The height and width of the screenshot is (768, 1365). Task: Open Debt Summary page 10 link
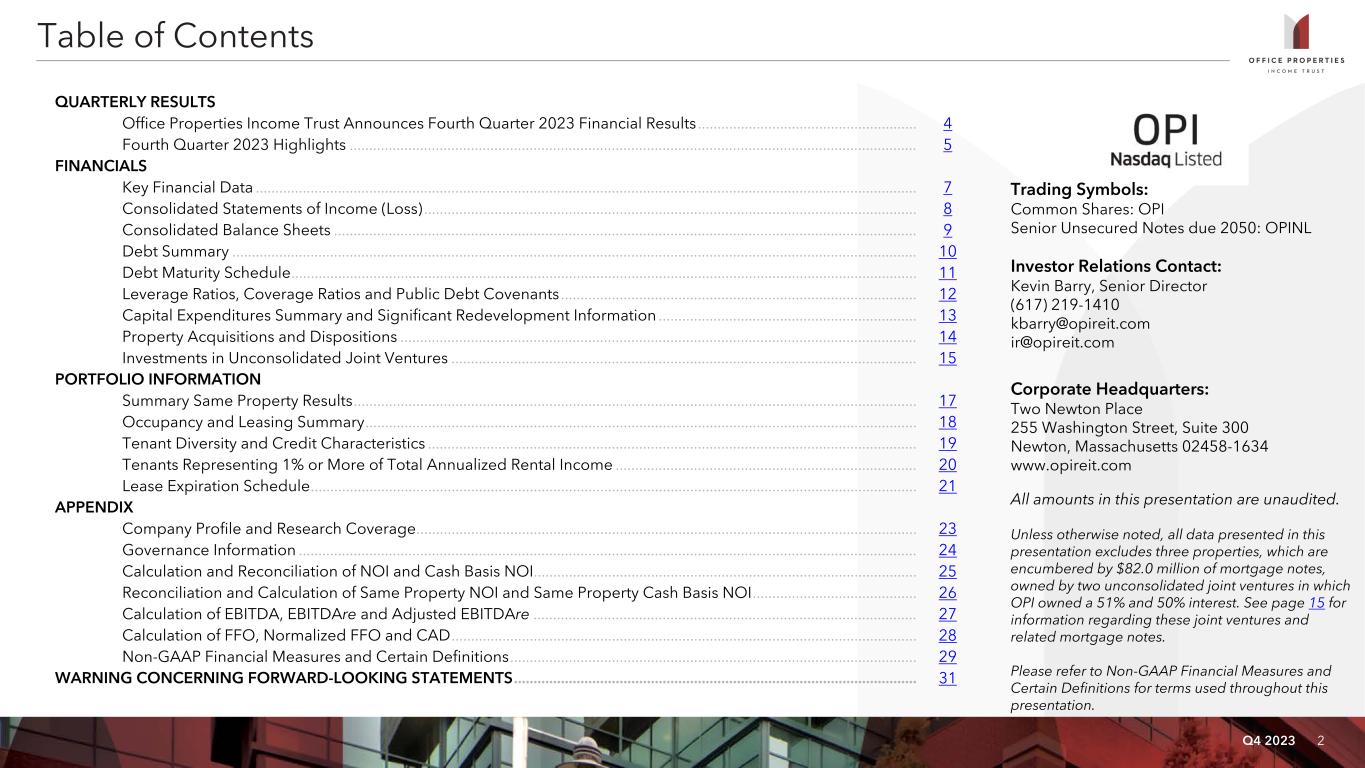pos(947,252)
